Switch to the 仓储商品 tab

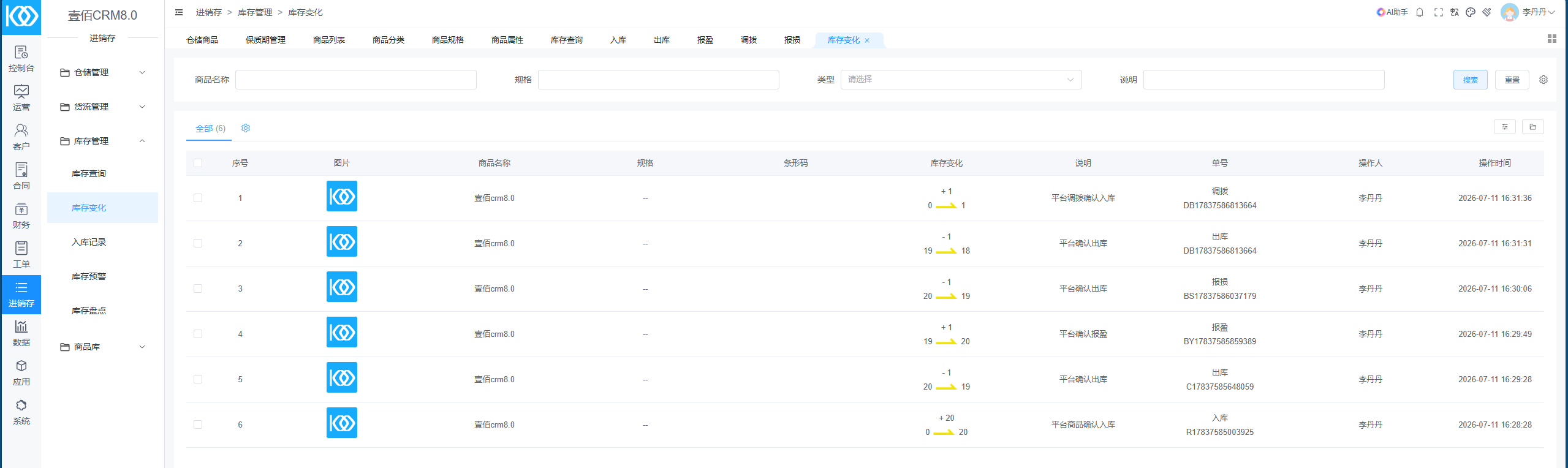202,40
